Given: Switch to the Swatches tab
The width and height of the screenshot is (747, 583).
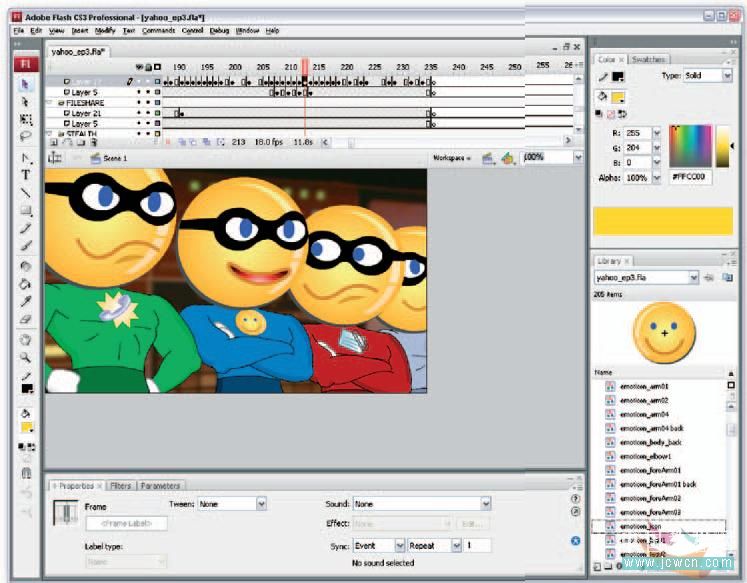Looking at the screenshot, I should (648, 60).
